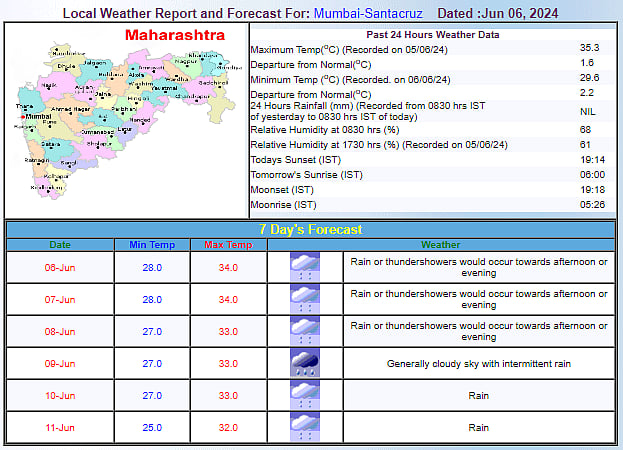Select the Date column header
The image size is (623, 450).
pyautogui.click(x=60, y=245)
